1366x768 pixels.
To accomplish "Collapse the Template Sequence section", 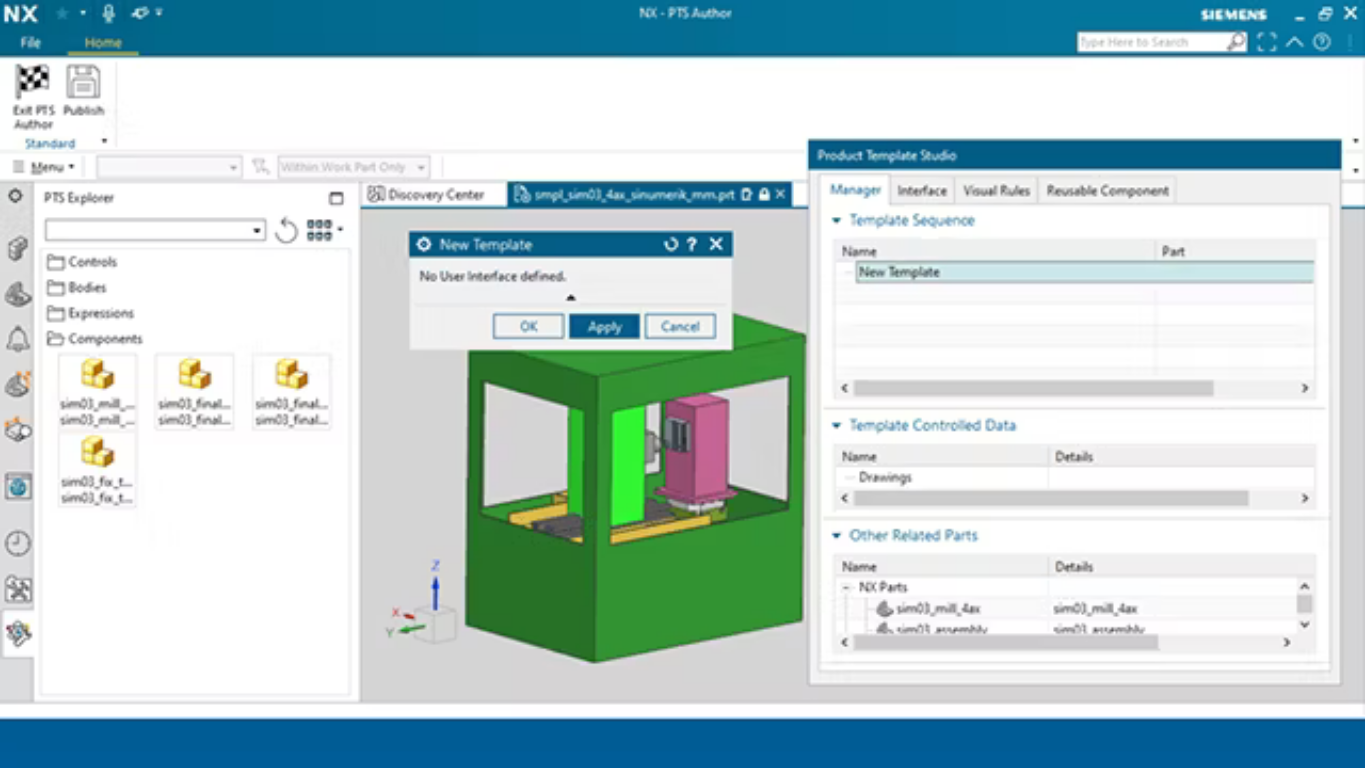I will point(837,220).
